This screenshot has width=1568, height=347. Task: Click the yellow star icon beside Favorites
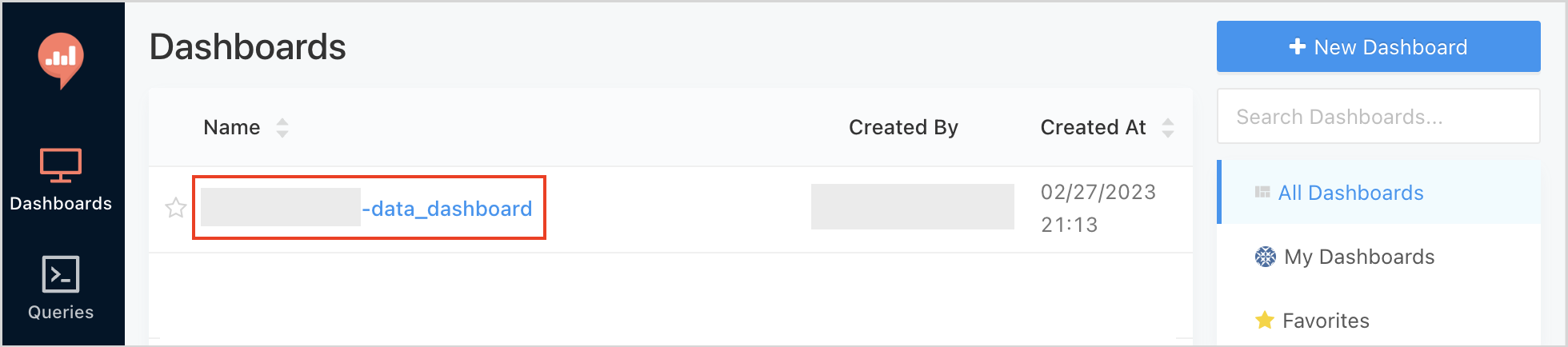click(1264, 321)
